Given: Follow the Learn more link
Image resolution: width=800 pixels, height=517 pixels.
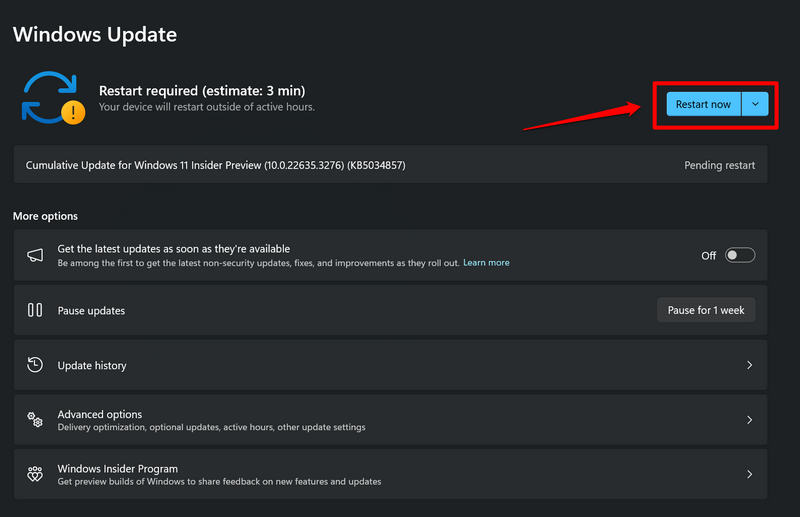Looking at the screenshot, I should click(486, 263).
